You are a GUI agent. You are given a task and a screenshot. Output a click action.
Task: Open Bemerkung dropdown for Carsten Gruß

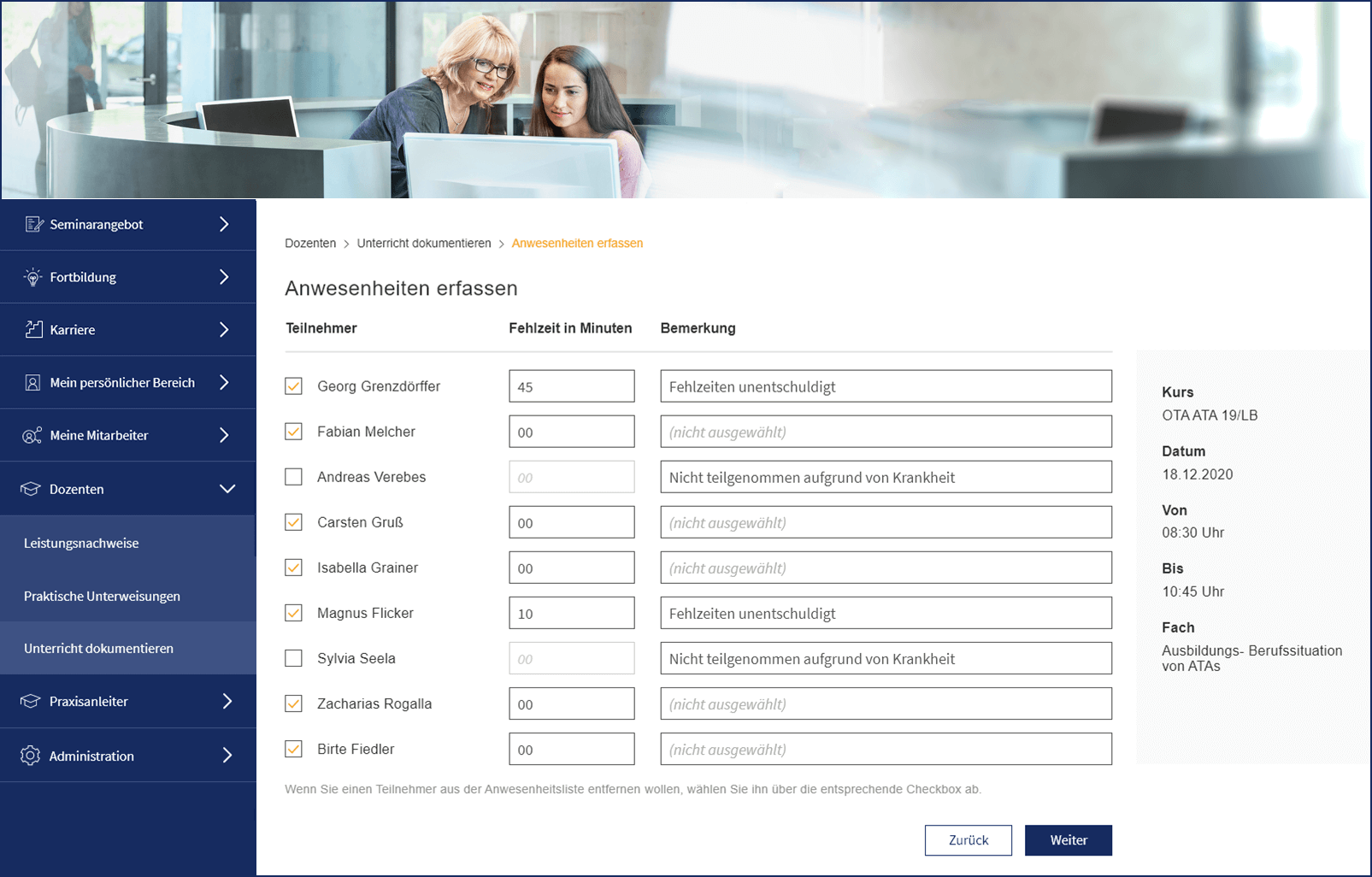(886, 522)
